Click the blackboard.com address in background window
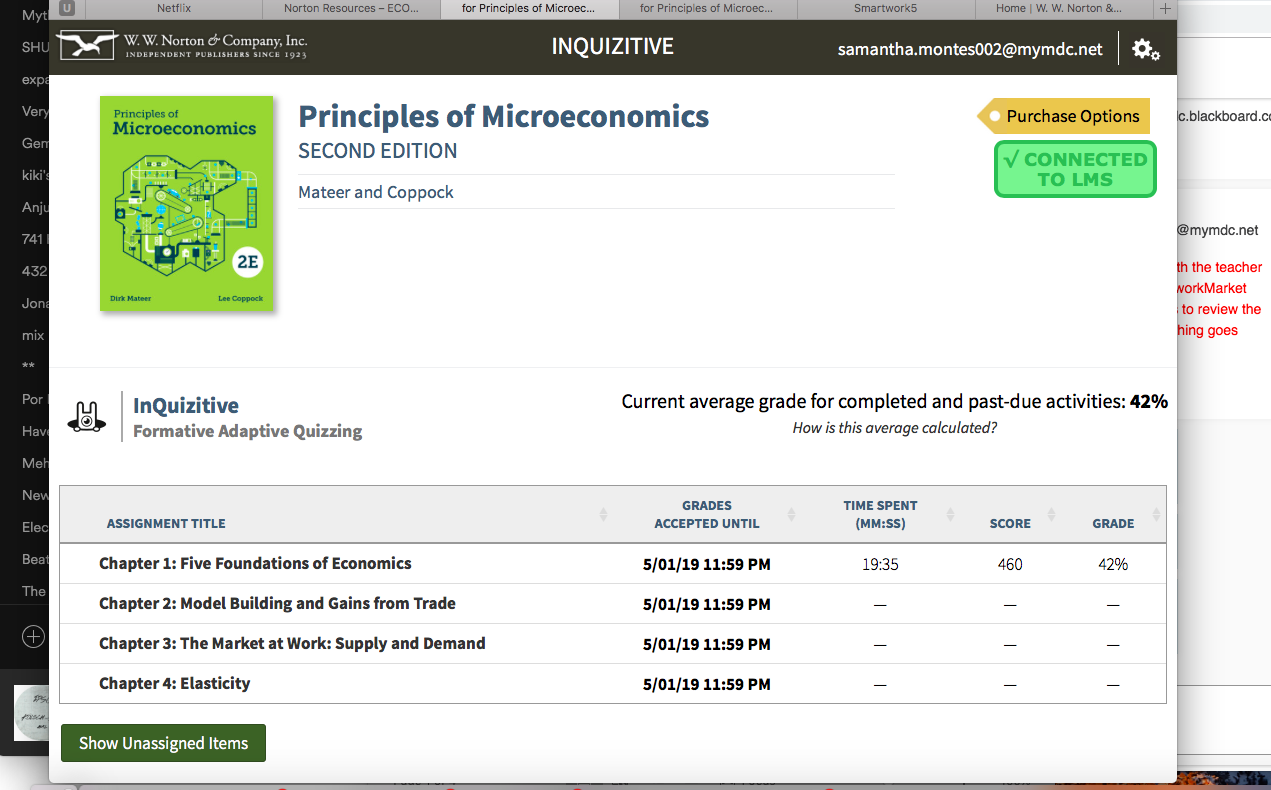 1224,116
